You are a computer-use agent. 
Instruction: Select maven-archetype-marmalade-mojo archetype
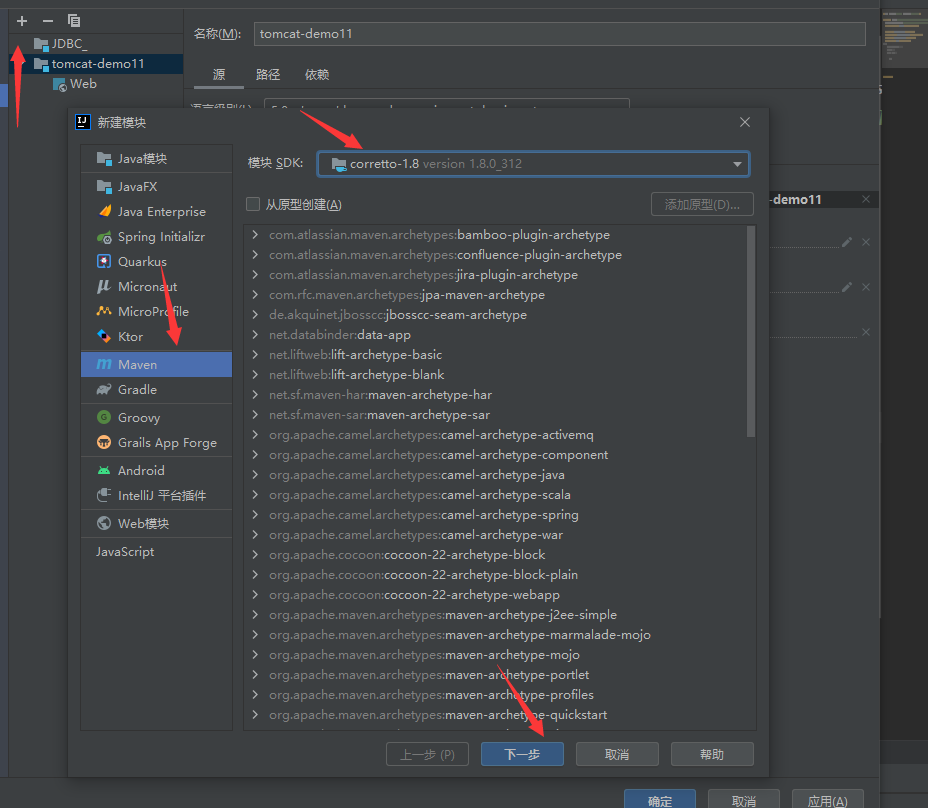click(460, 635)
